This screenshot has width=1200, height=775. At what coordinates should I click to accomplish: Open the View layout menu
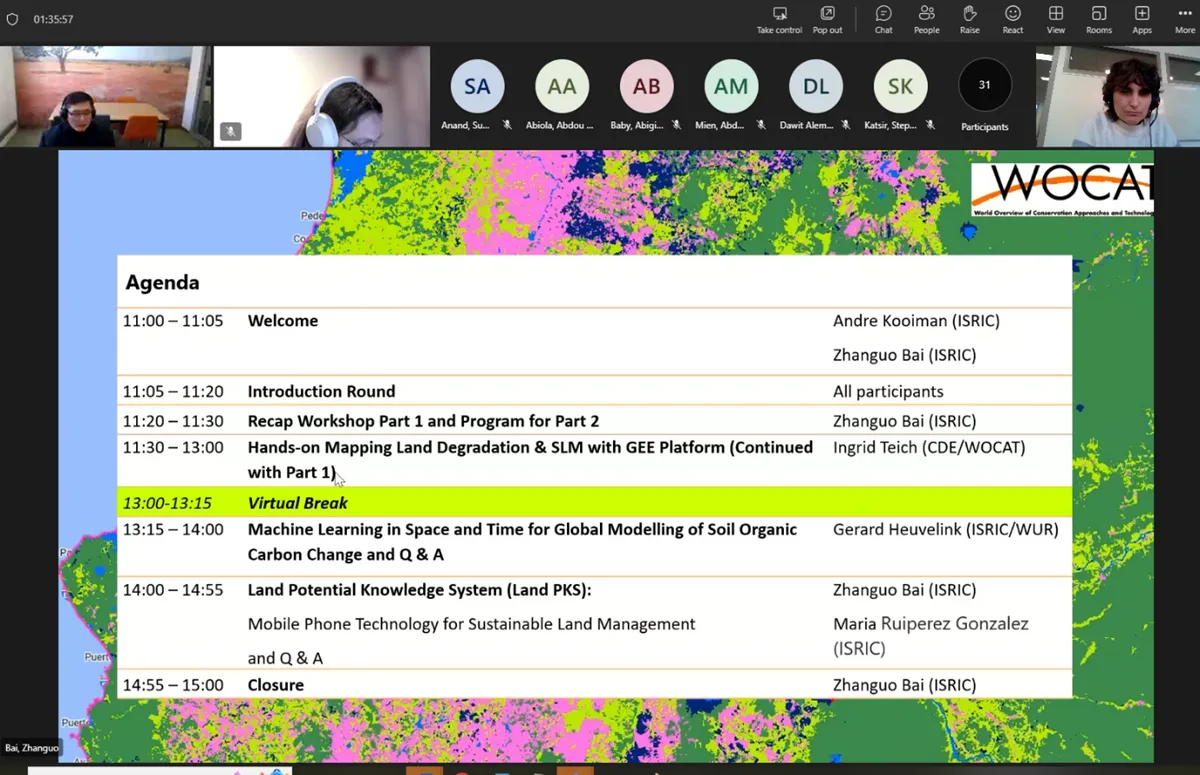(x=1055, y=19)
